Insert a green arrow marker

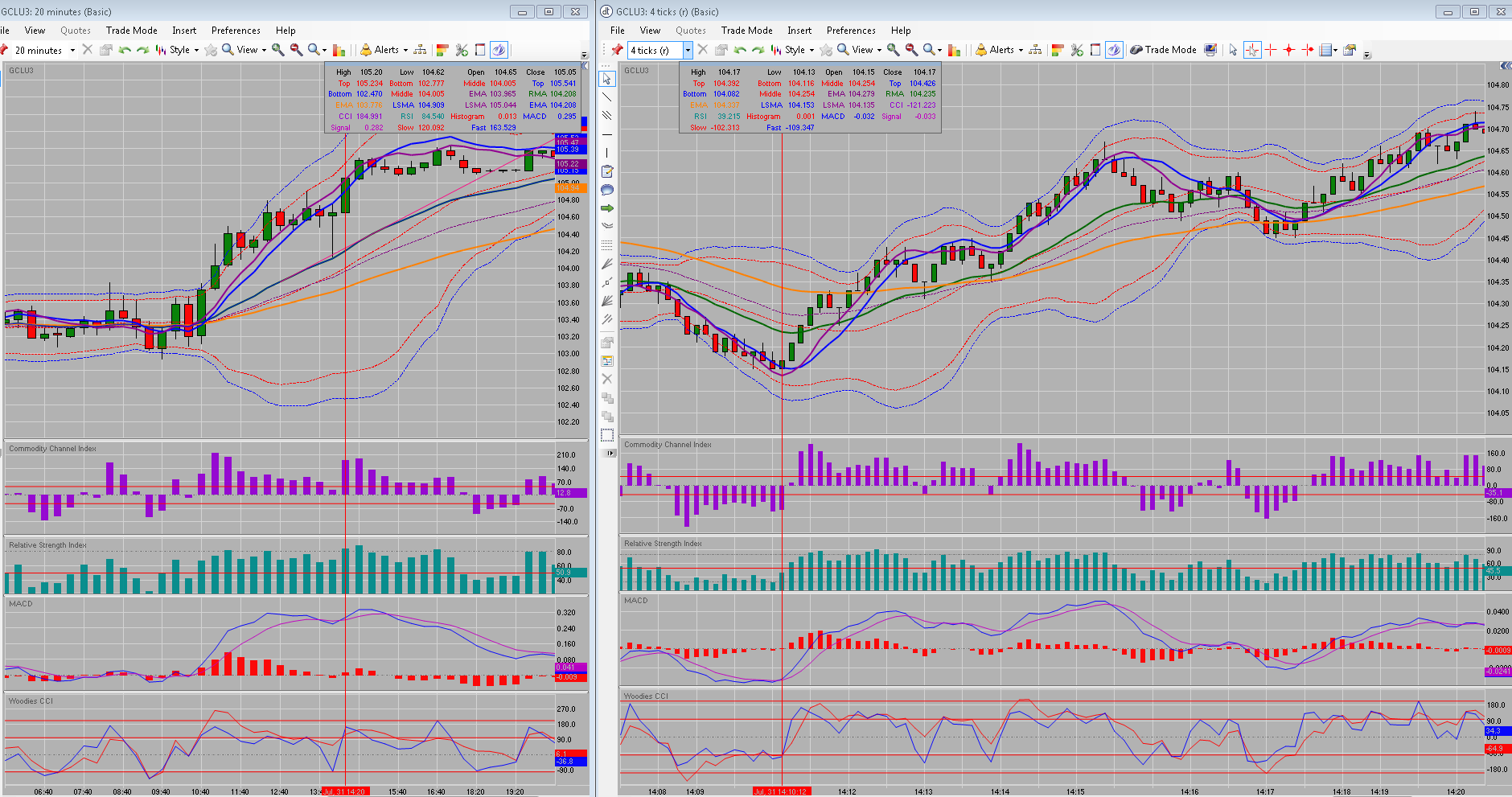(607, 208)
